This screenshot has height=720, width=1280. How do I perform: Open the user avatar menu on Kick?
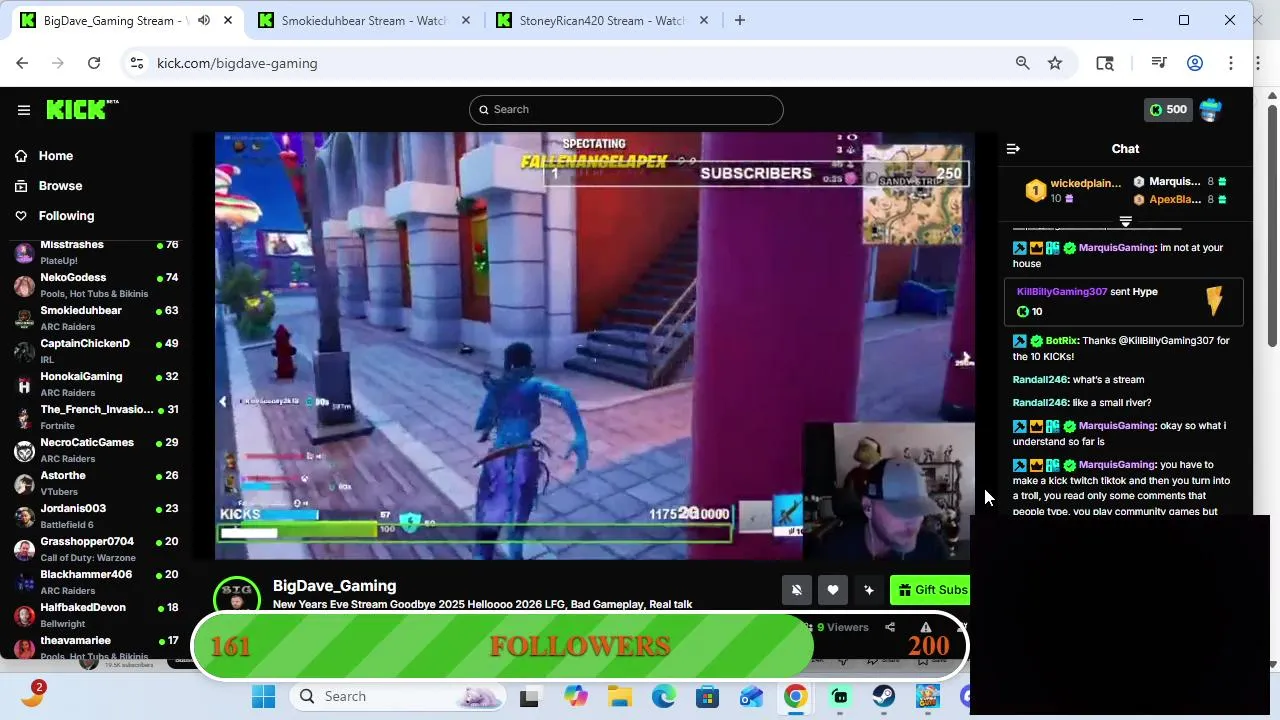1211,110
